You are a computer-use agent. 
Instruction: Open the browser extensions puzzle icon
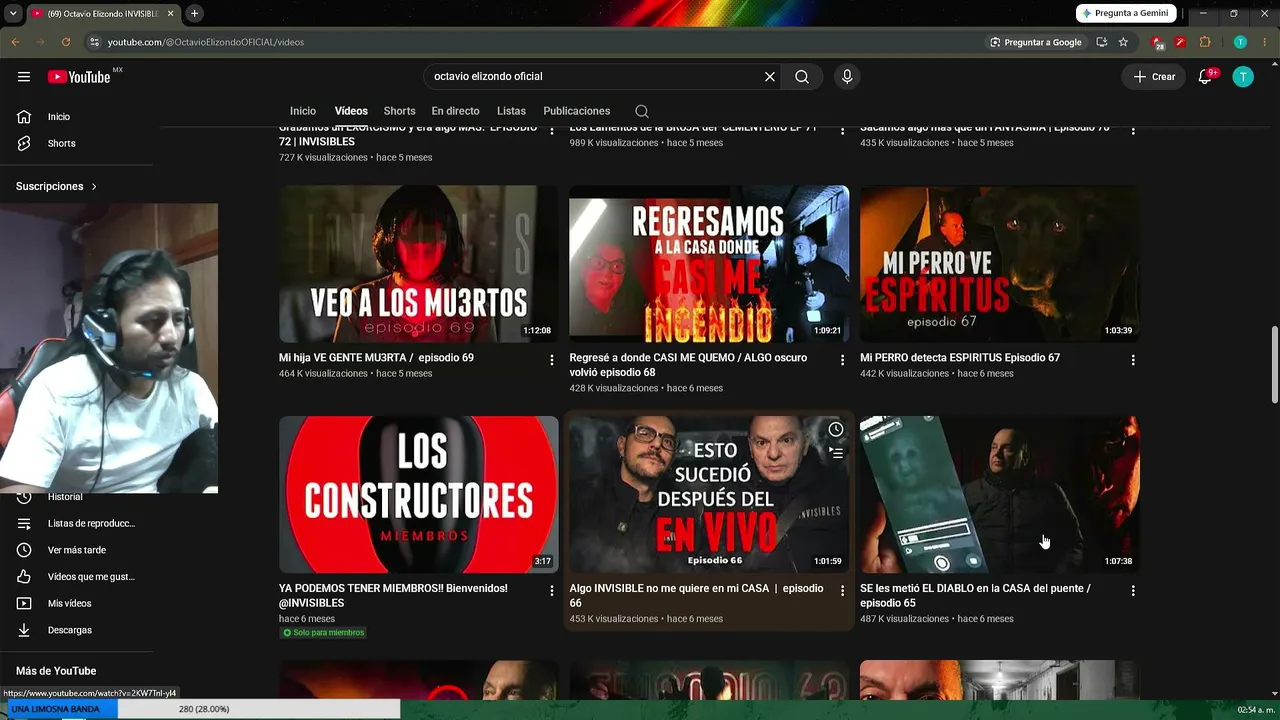pos(1204,42)
